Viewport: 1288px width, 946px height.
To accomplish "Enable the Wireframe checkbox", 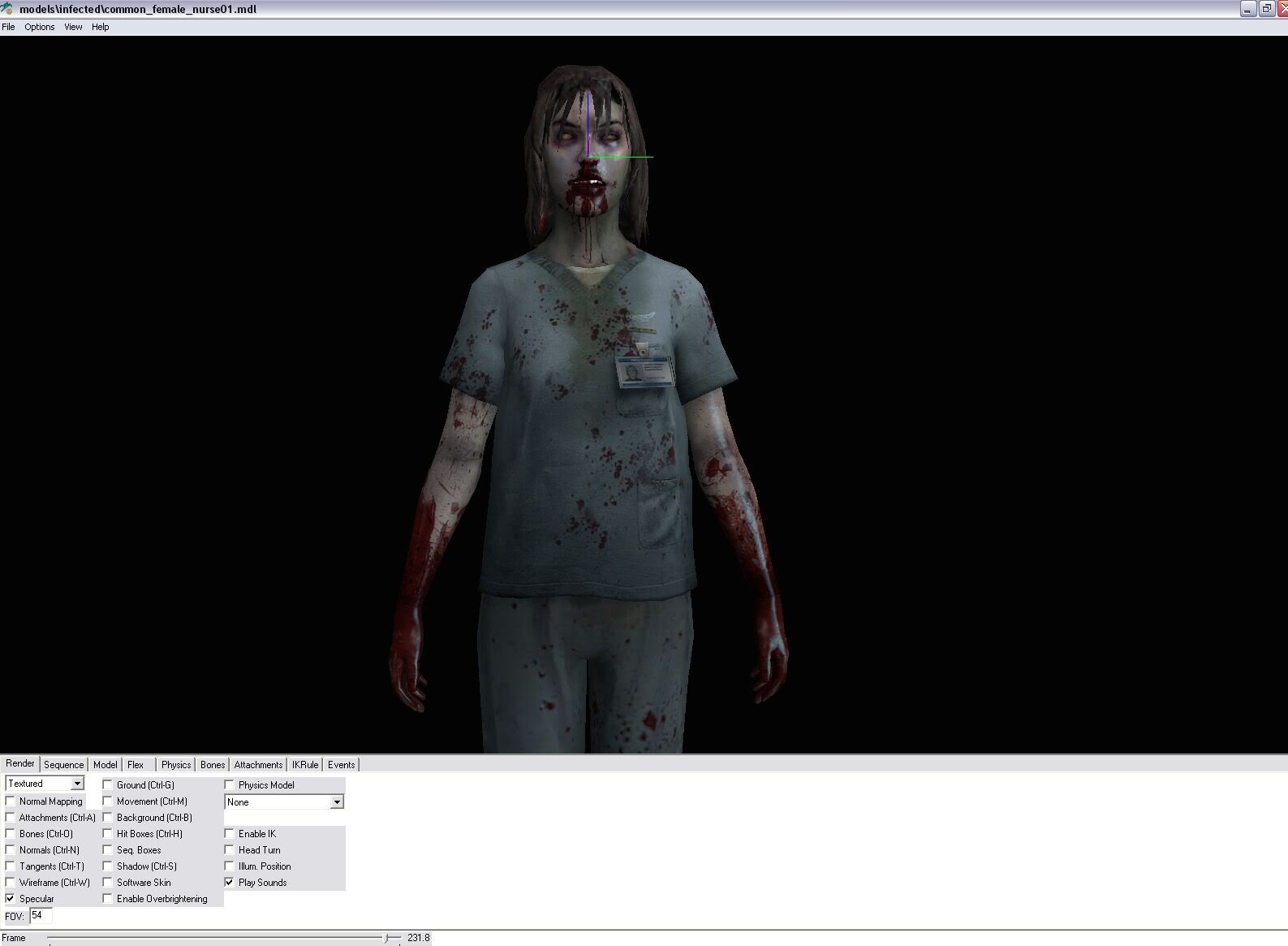I will point(11,883).
